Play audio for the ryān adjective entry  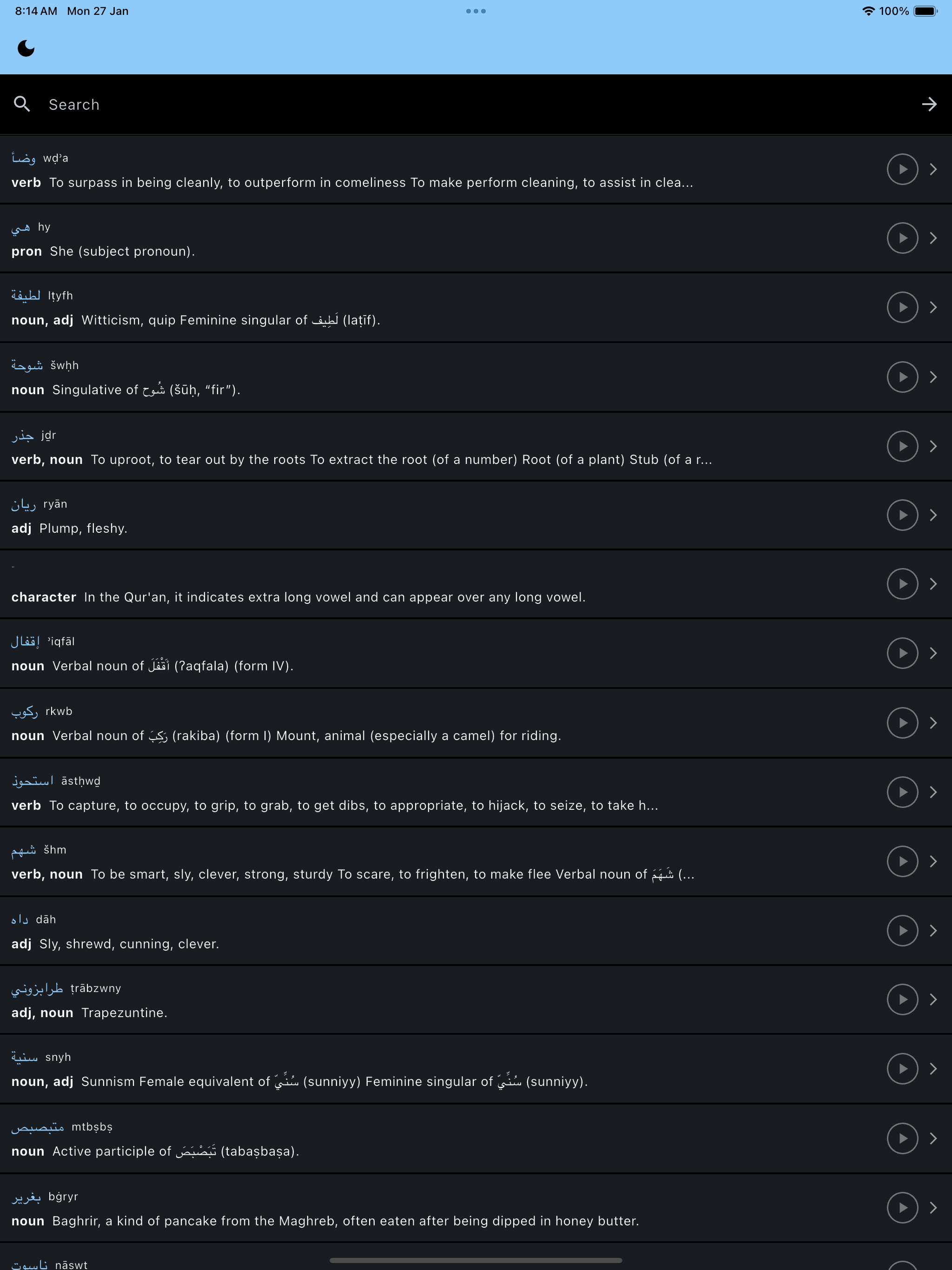(x=902, y=515)
